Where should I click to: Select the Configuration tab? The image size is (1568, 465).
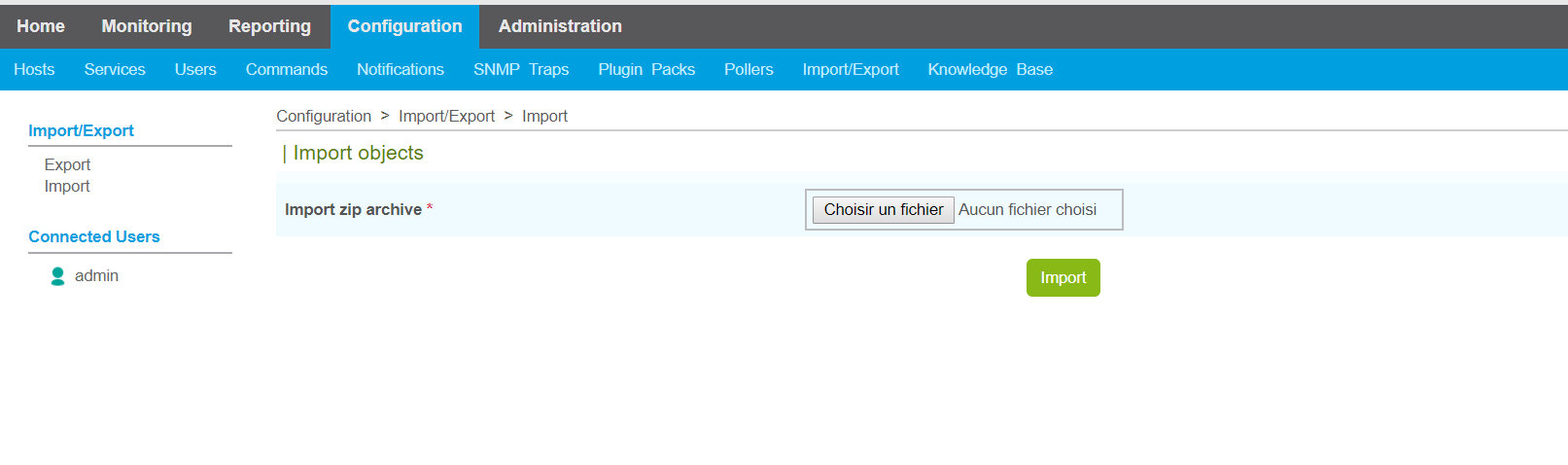click(x=404, y=26)
